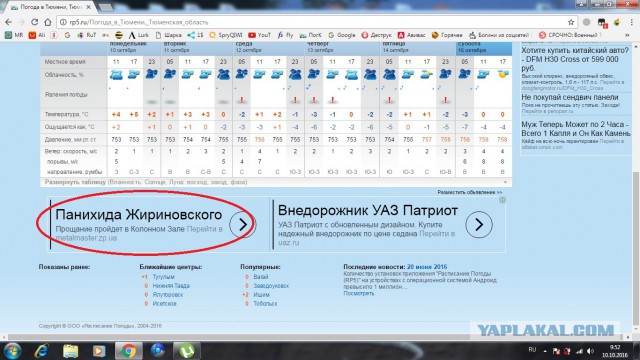The image size is (640, 360).
Task: Open the СРОЧНО: Военный bookmark
Action: (570, 35)
